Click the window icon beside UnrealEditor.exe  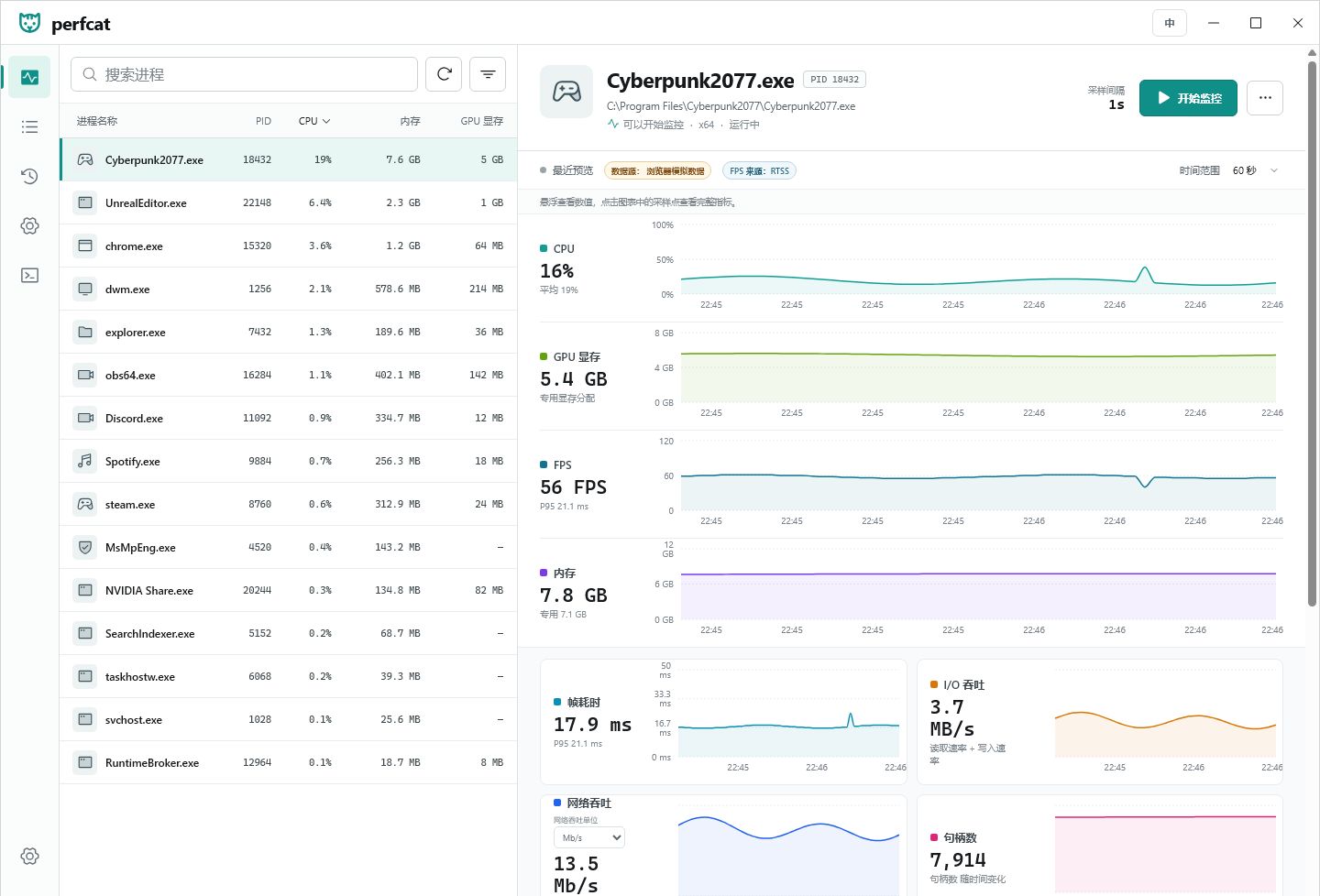[x=85, y=202]
